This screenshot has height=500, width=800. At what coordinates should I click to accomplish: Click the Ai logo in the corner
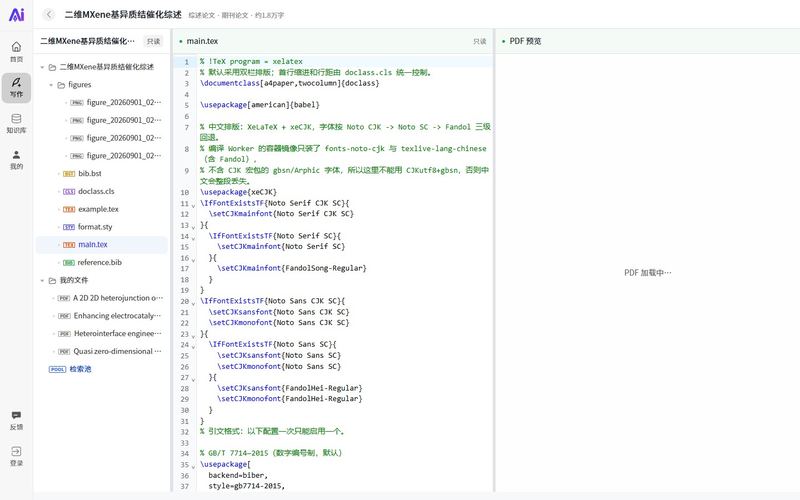(16, 15)
